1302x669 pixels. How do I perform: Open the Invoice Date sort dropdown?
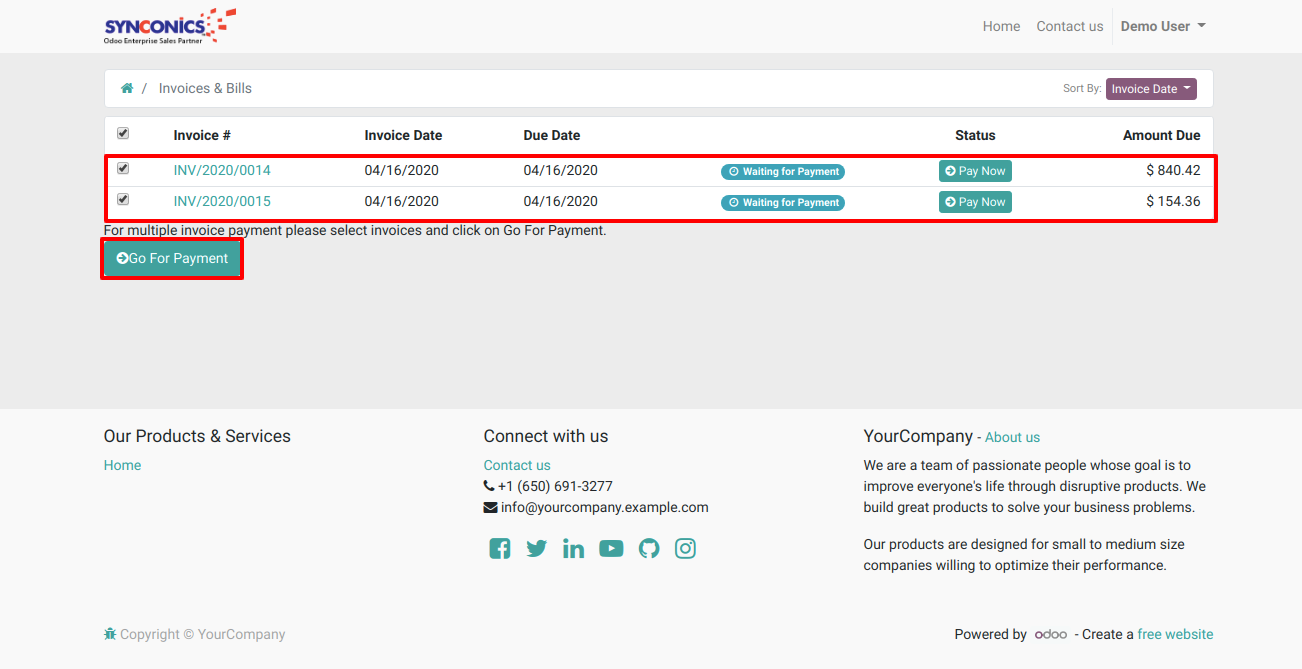(1150, 89)
